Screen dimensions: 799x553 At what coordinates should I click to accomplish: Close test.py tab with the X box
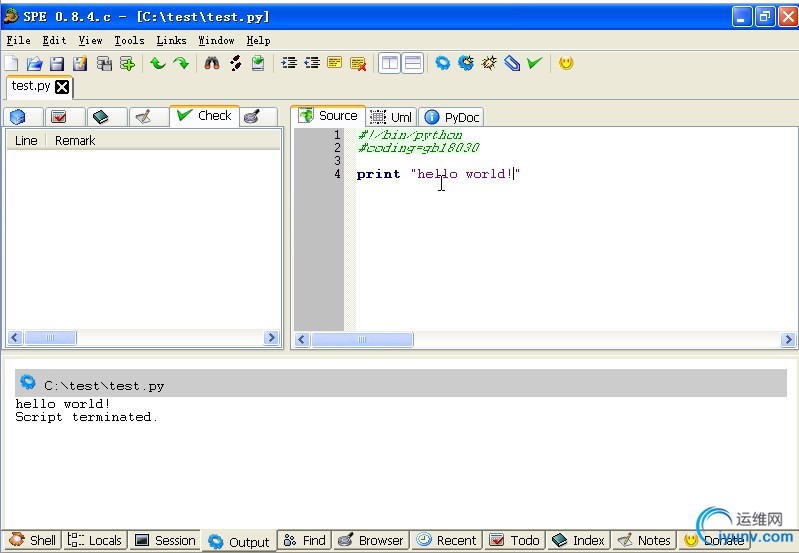(62, 87)
